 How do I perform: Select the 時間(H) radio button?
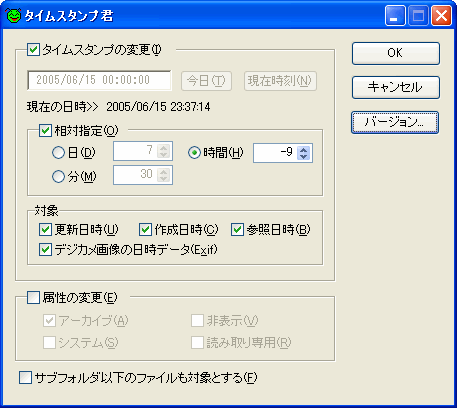194,153
